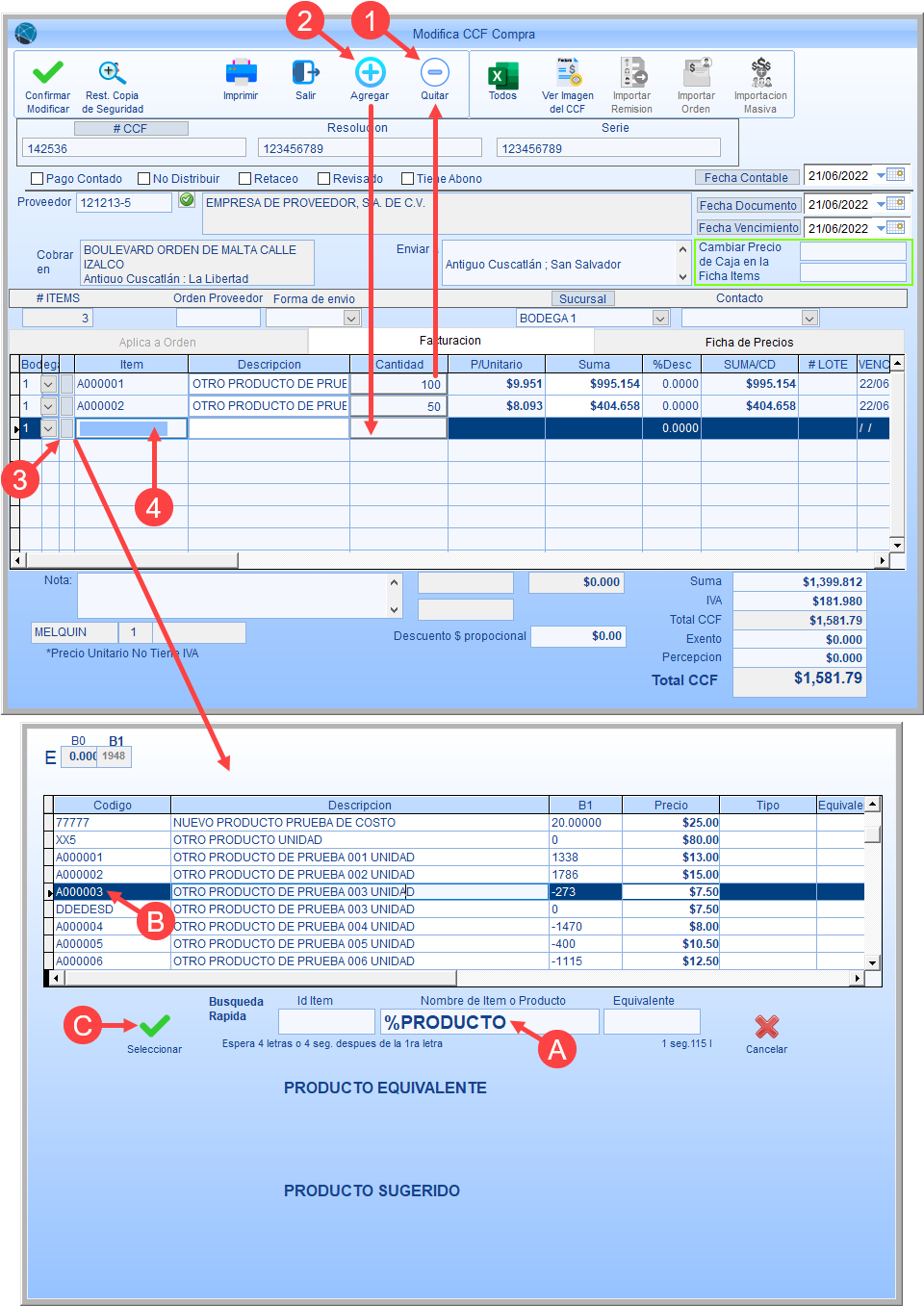This screenshot has width=924, height=1306.
Task: Open Fecha Vencimiento calendar picker icon
Action: [x=896, y=227]
